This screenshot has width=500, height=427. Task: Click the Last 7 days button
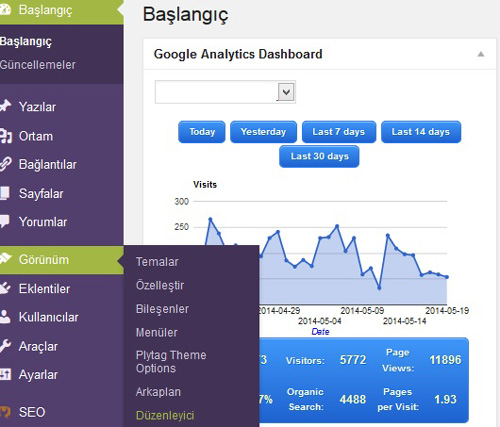[x=339, y=132]
